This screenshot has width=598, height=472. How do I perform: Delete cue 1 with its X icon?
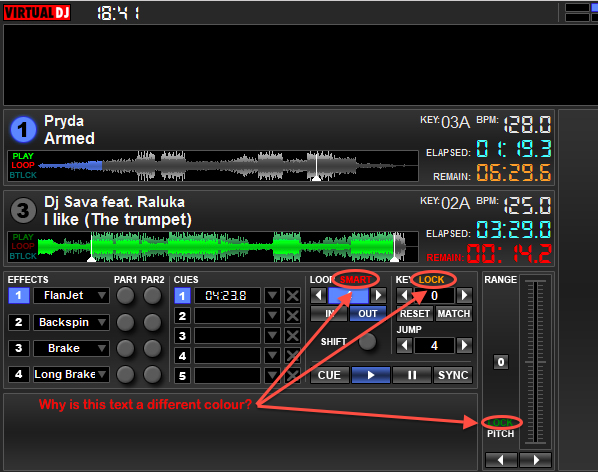[x=293, y=296]
